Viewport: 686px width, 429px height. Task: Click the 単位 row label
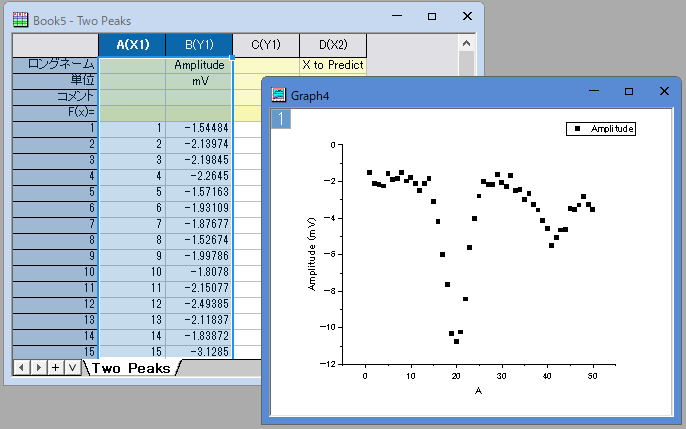[55, 81]
